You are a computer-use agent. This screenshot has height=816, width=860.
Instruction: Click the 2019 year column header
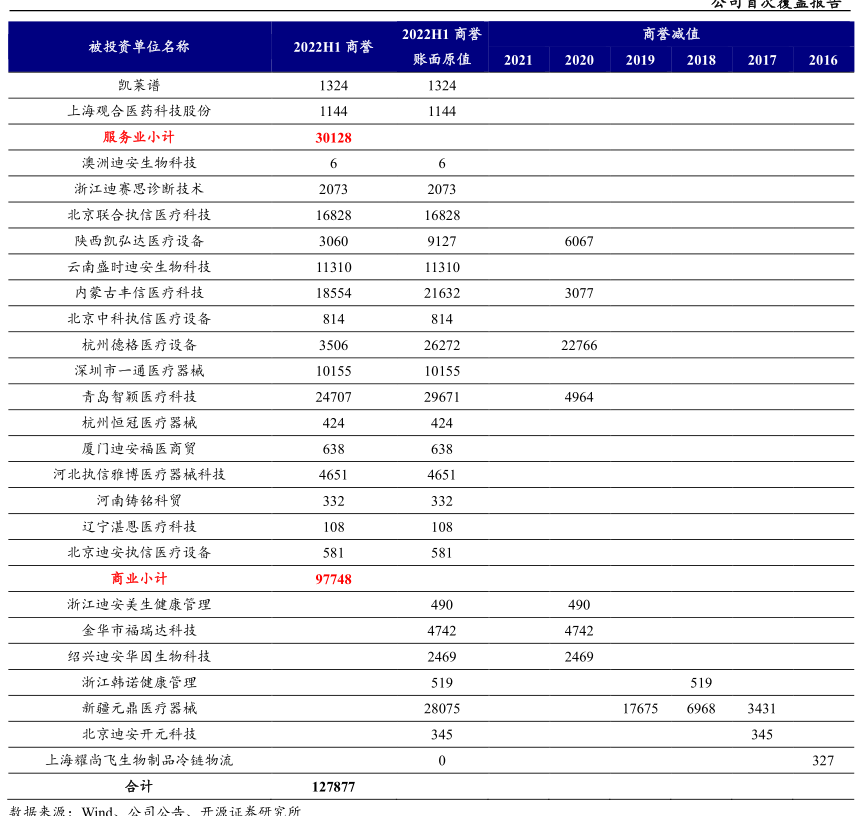click(640, 60)
